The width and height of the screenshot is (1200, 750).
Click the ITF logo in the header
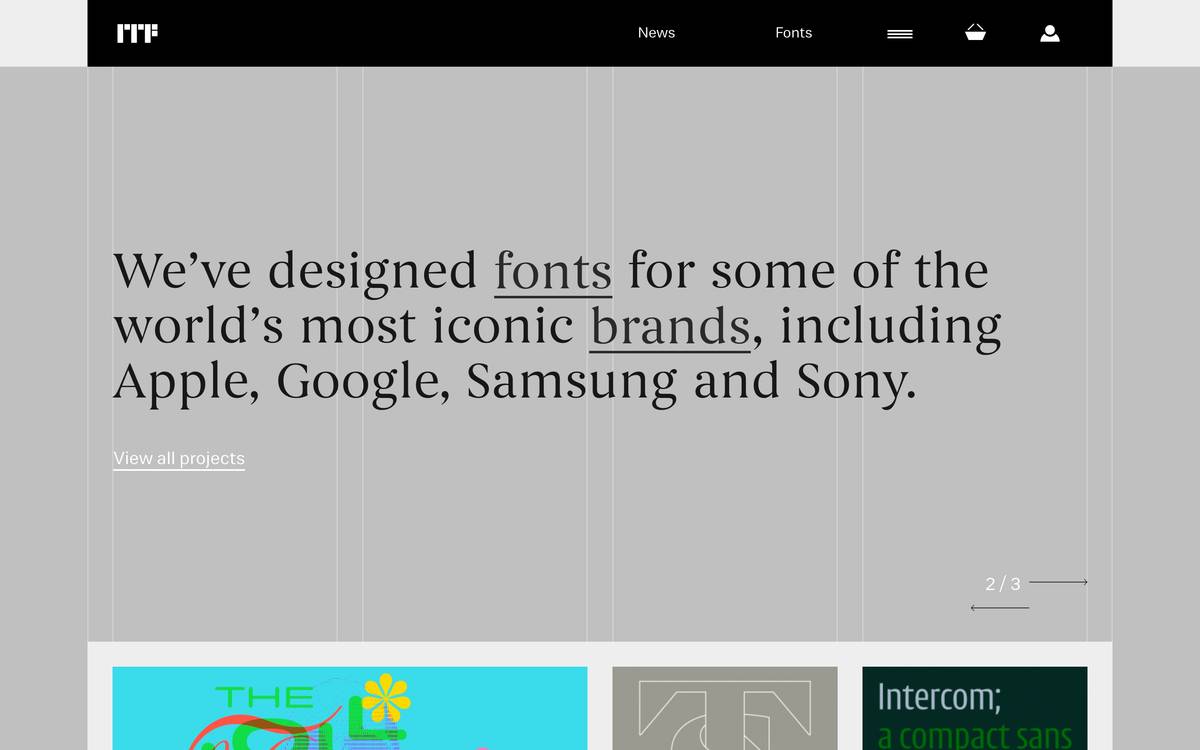137,32
